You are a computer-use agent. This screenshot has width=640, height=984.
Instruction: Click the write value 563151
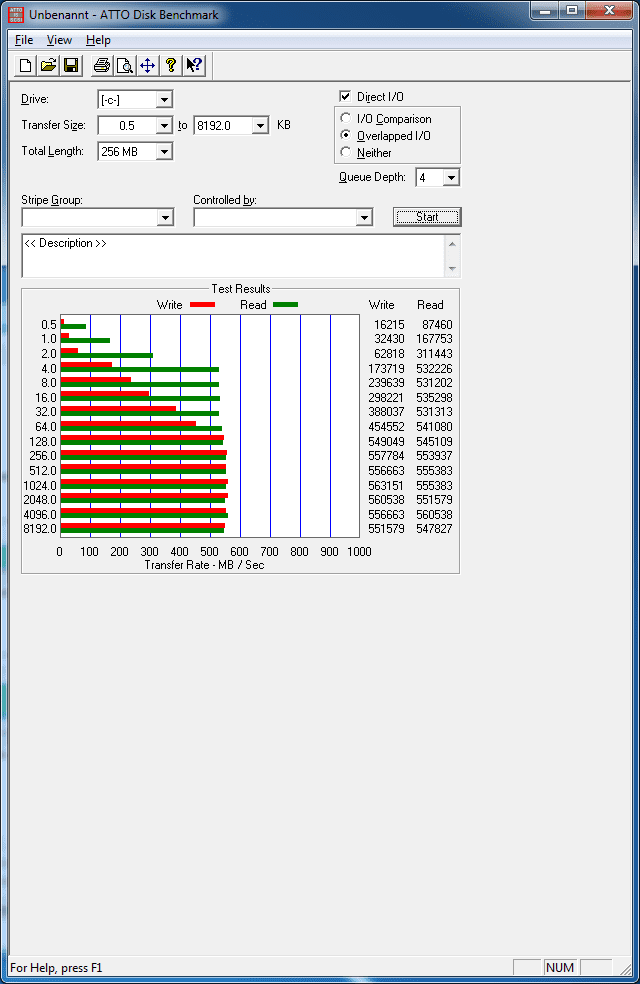(x=386, y=486)
